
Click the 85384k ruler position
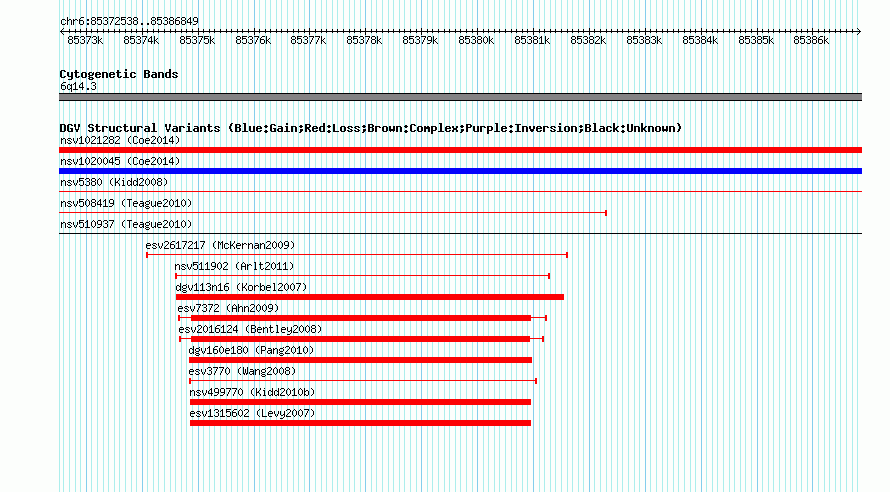[x=700, y=41]
